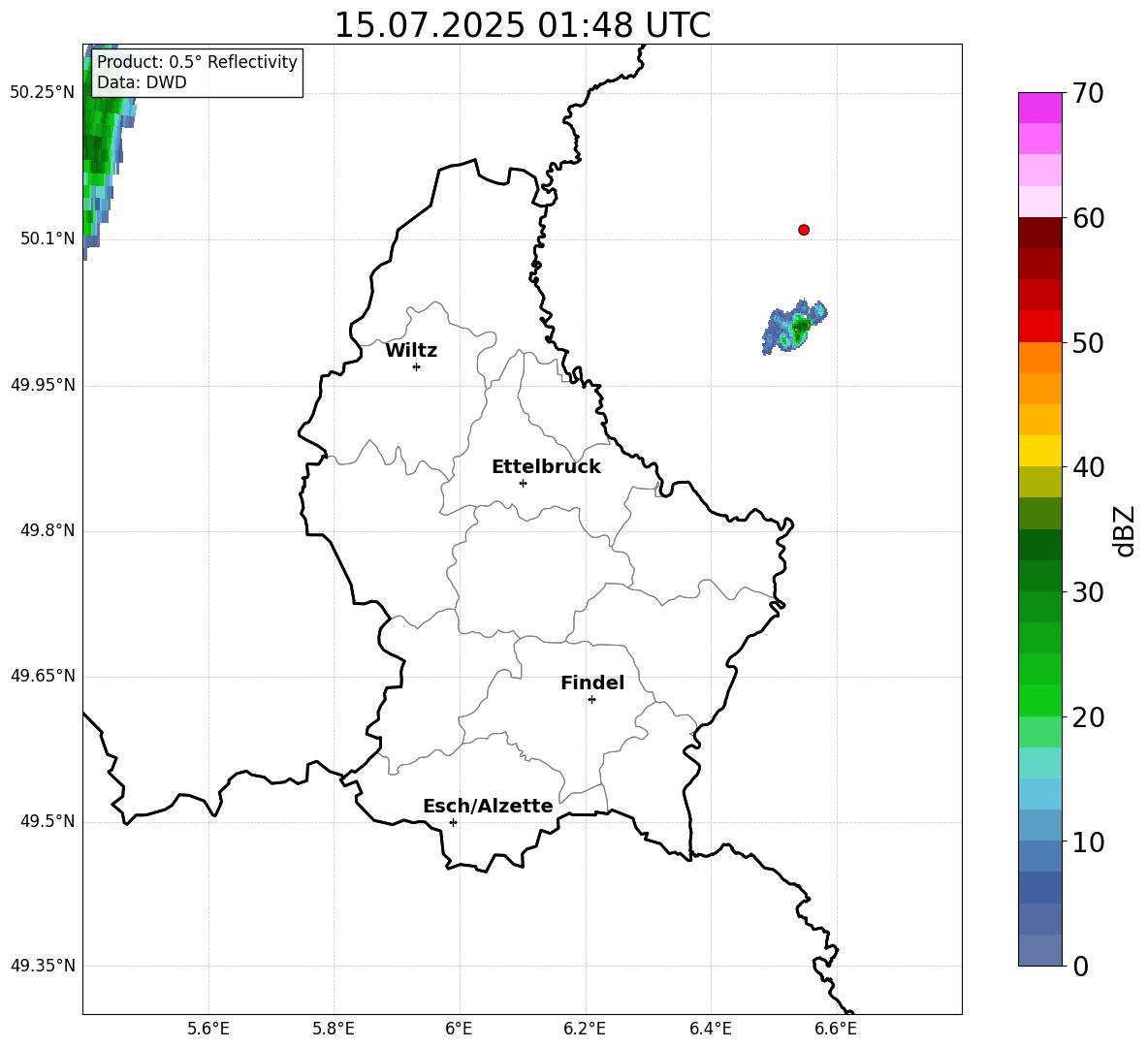Viewport: 1148px width, 1048px height.
Task: Click the 'Data: DWD' text
Action: 142,82
